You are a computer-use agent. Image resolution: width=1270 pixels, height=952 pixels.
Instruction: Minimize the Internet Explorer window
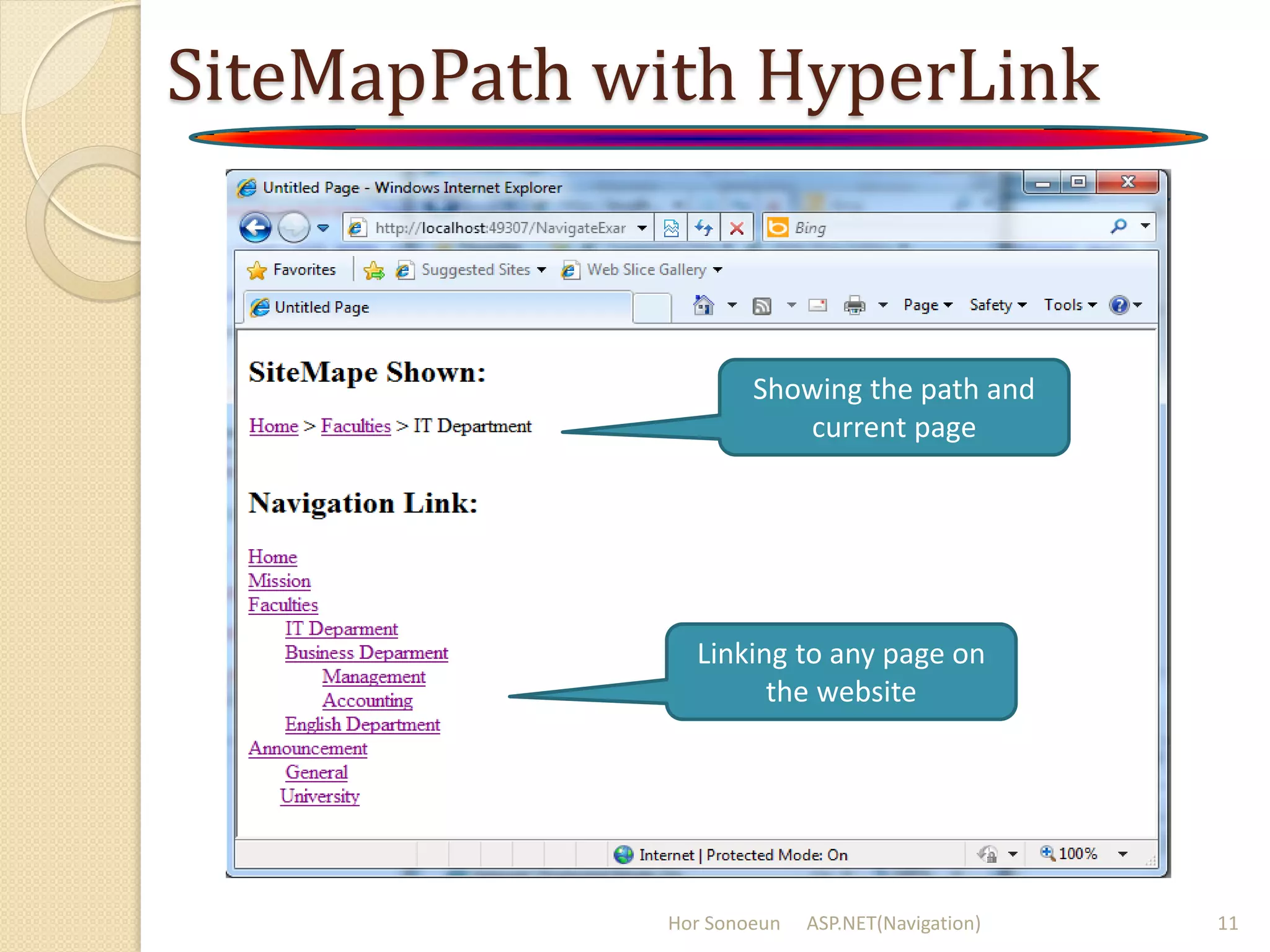coord(1042,182)
